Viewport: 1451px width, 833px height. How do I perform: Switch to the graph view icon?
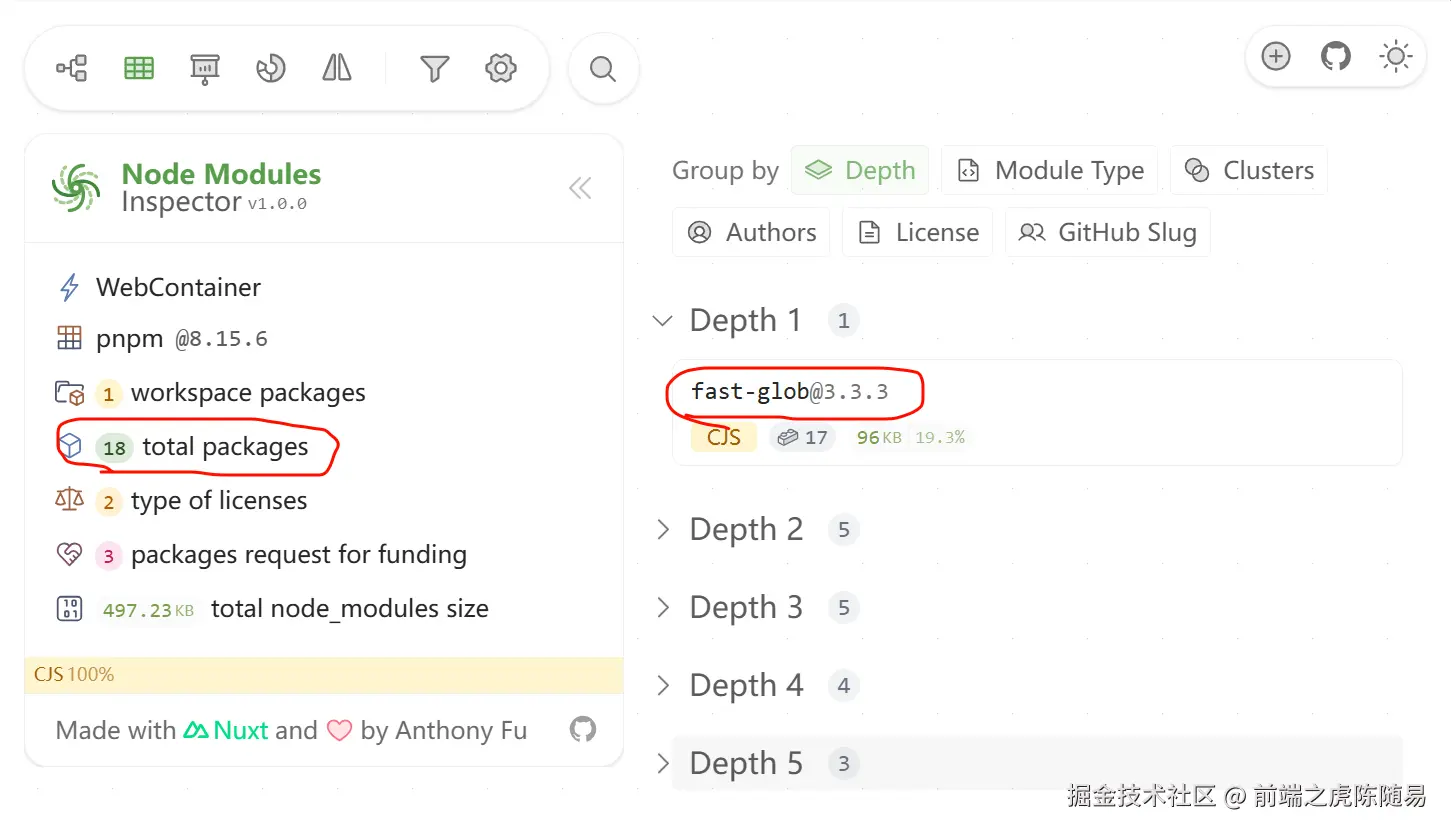tap(72, 68)
